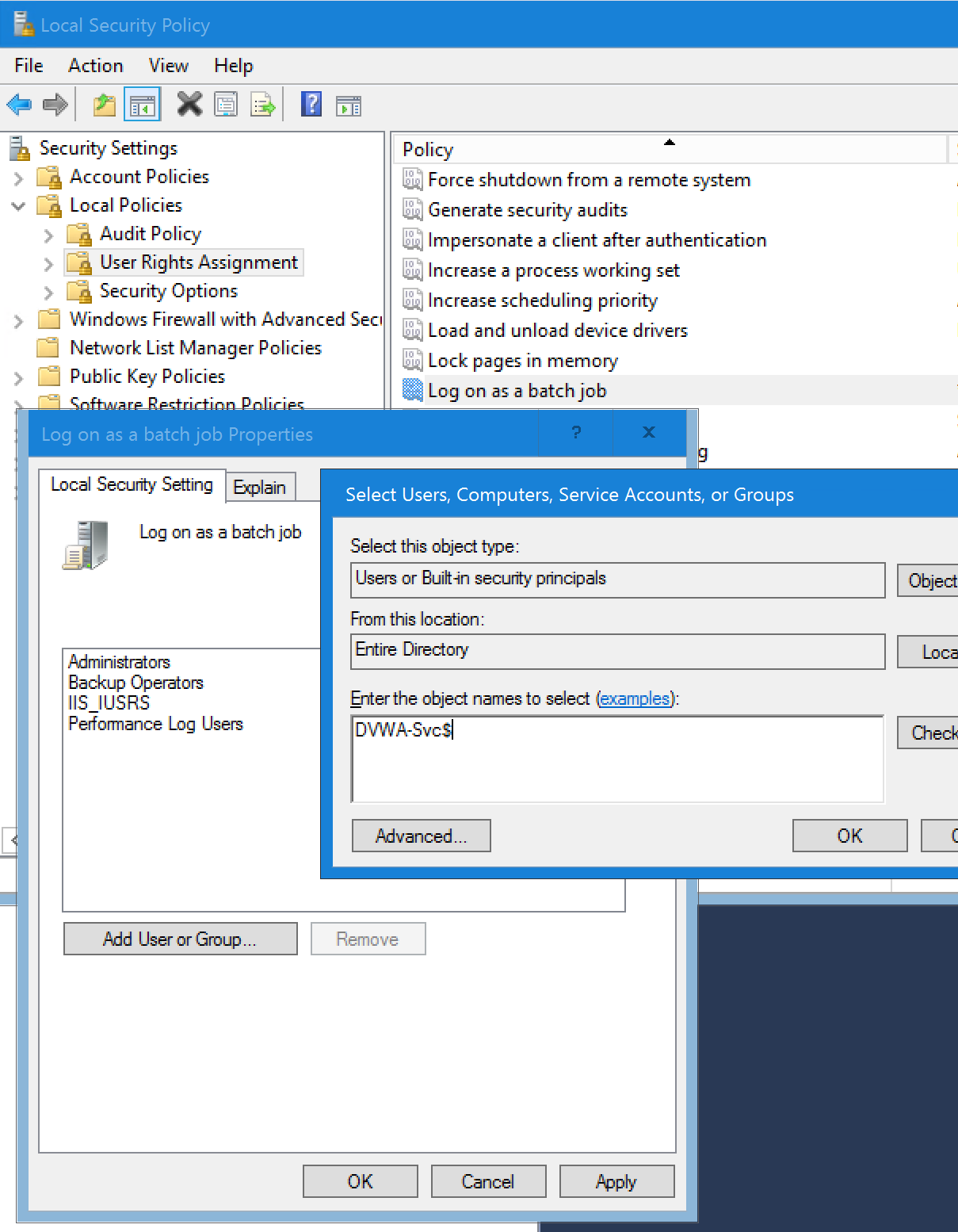Viewport: 958px width, 1232px height.
Task: Open the View menu
Action: 168,66
